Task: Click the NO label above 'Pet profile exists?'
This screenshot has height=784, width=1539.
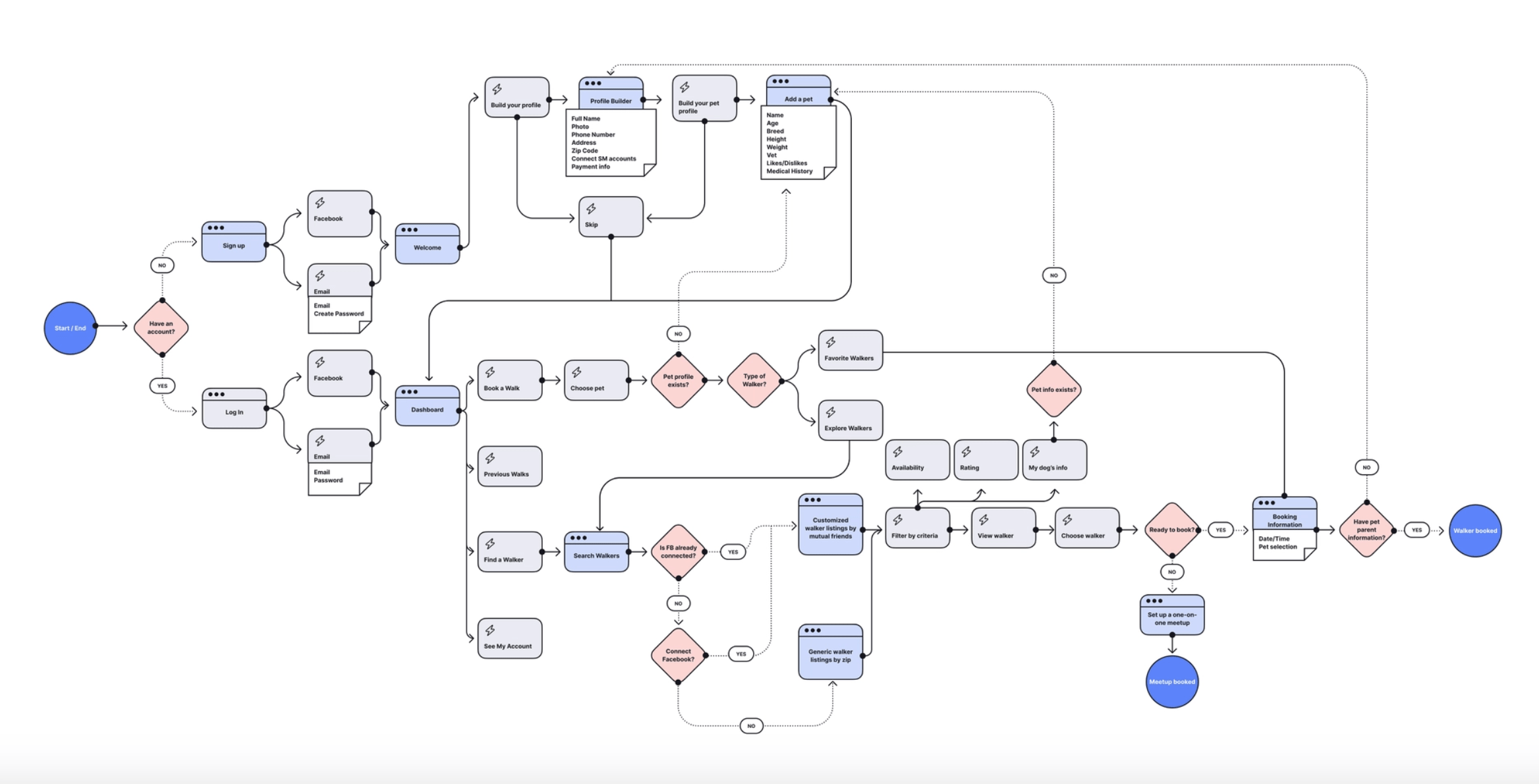Action: (678, 334)
